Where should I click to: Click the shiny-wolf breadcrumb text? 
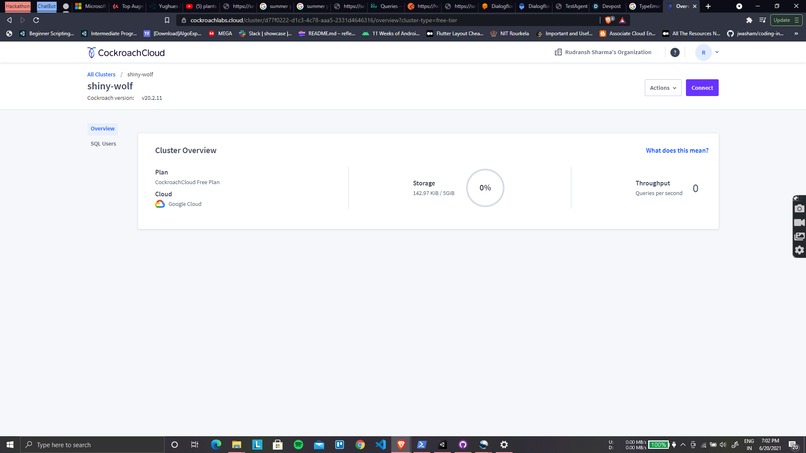tap(140, 75)
